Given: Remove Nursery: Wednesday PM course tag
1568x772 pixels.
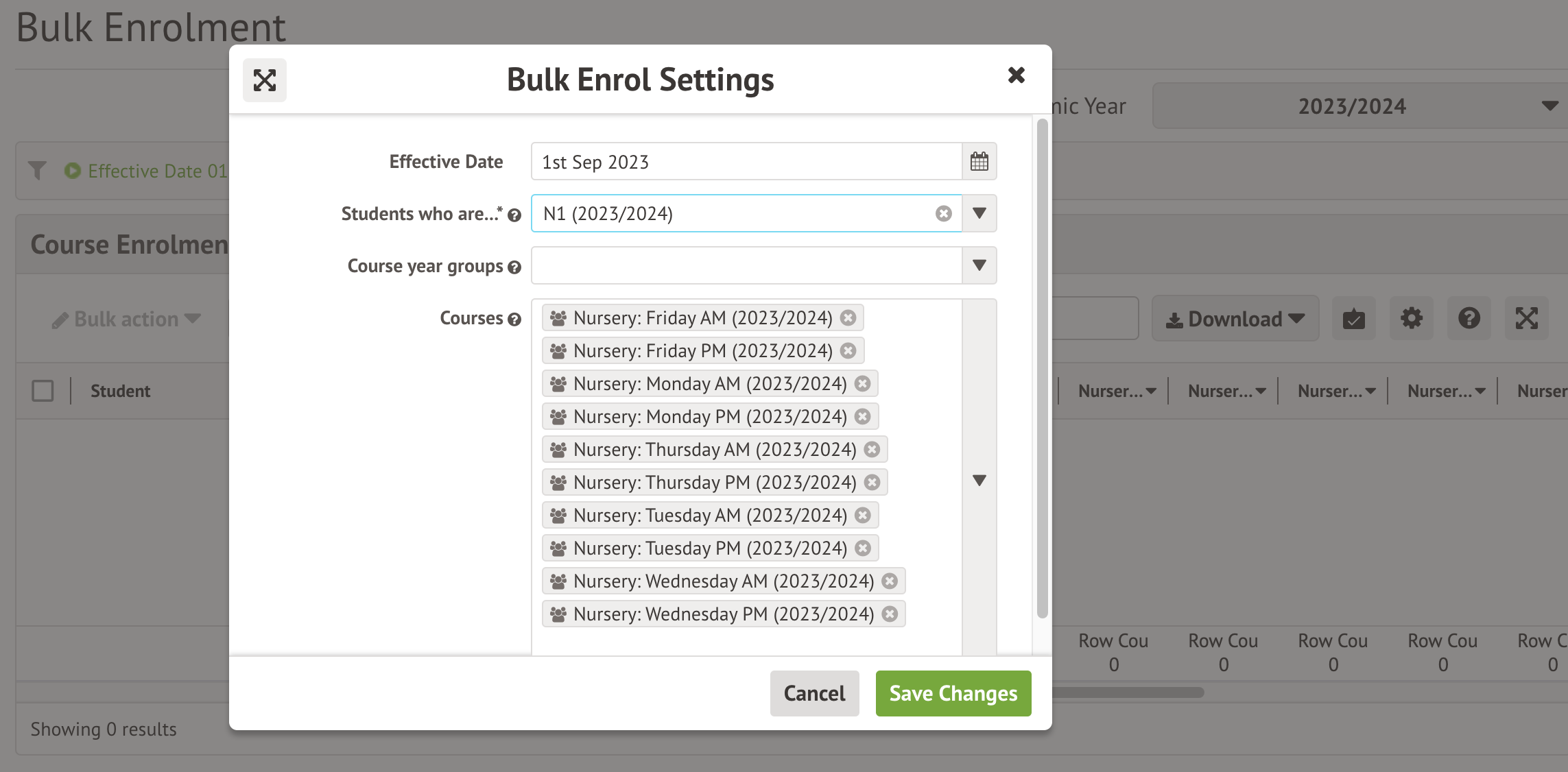Looking at the screenshot, I should [890, 614].
